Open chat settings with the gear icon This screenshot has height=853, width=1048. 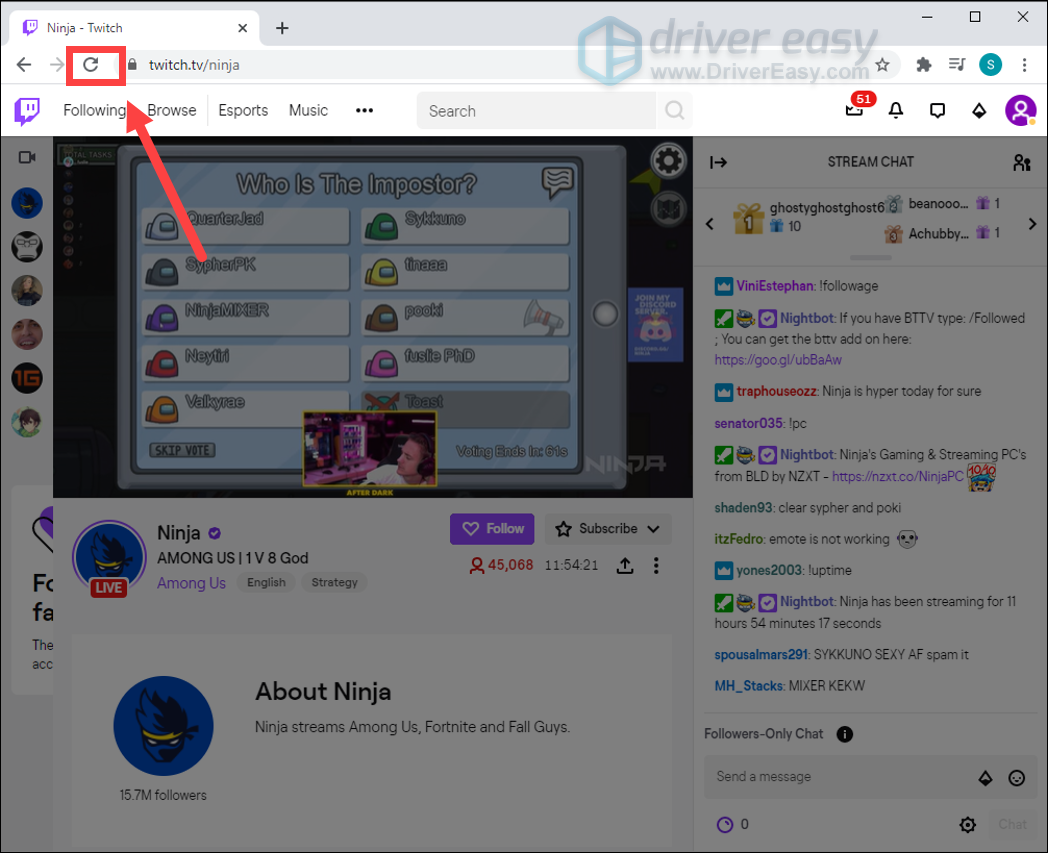point(967,824)
